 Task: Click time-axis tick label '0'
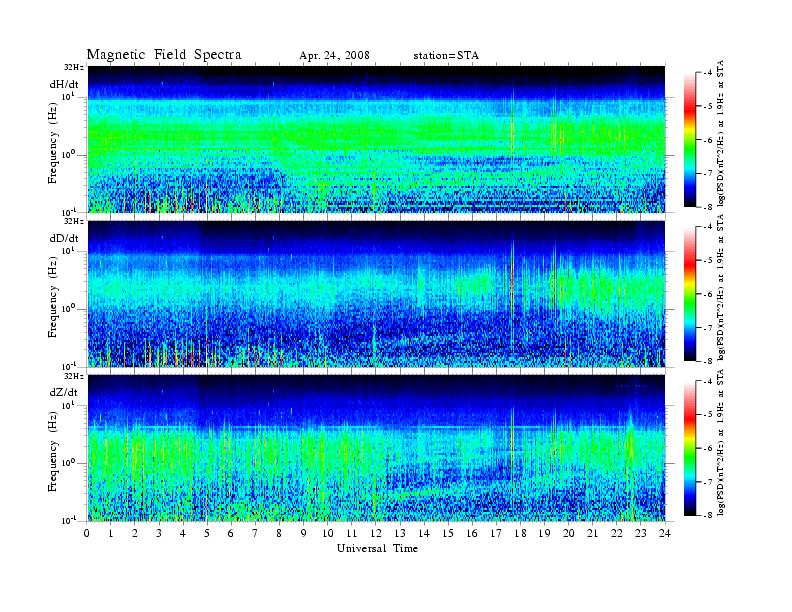[x=87, y=533]
